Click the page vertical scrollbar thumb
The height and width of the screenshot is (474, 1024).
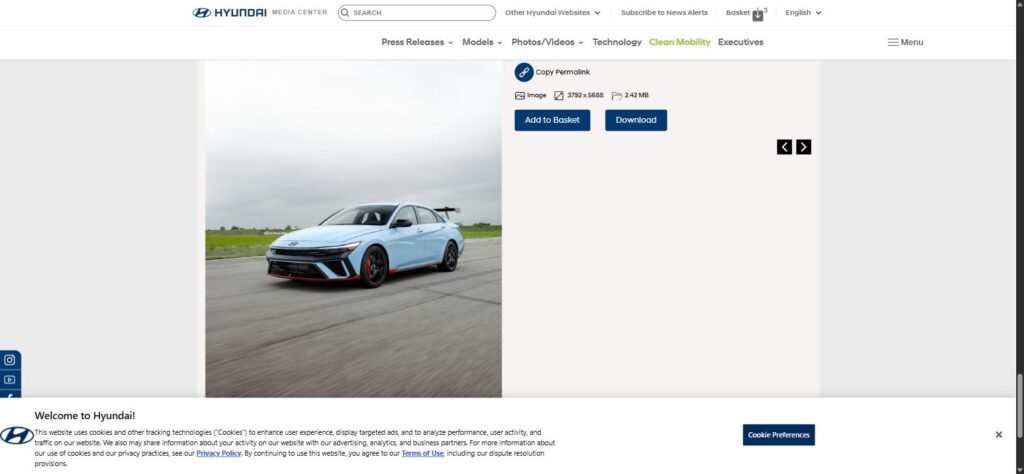click(x=1019, y=405)
